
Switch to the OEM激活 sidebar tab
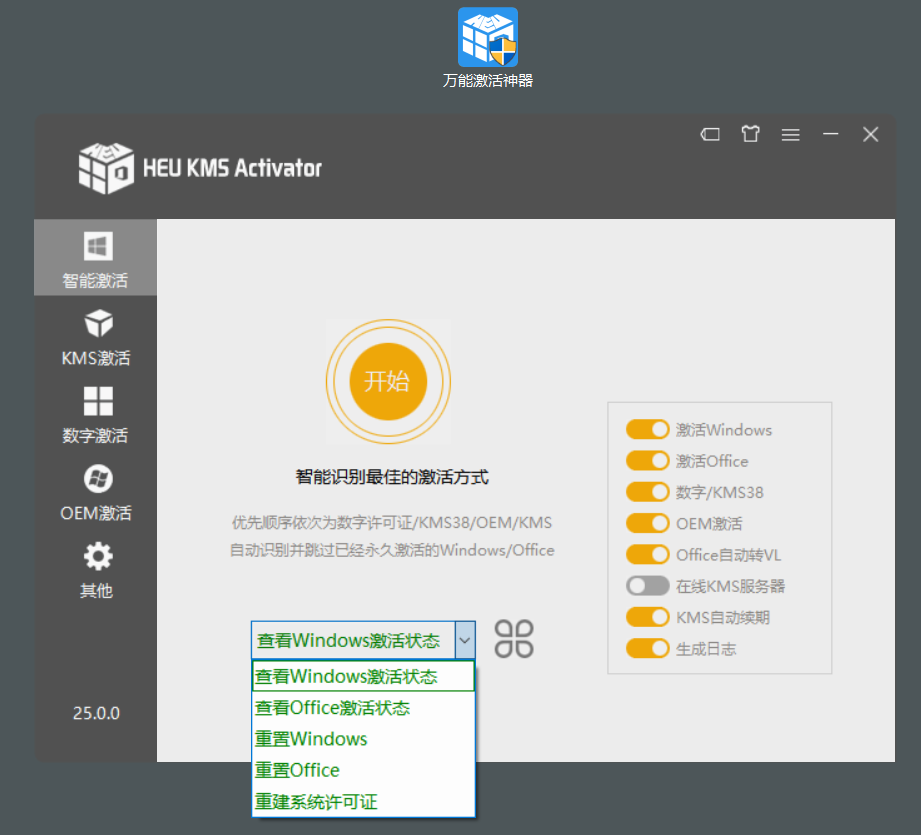click(95, 493)
